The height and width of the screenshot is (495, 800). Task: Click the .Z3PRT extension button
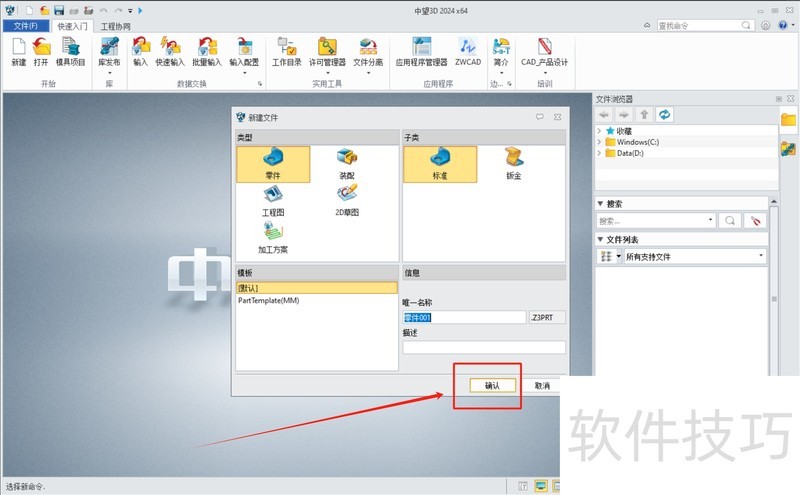[547, 317]
